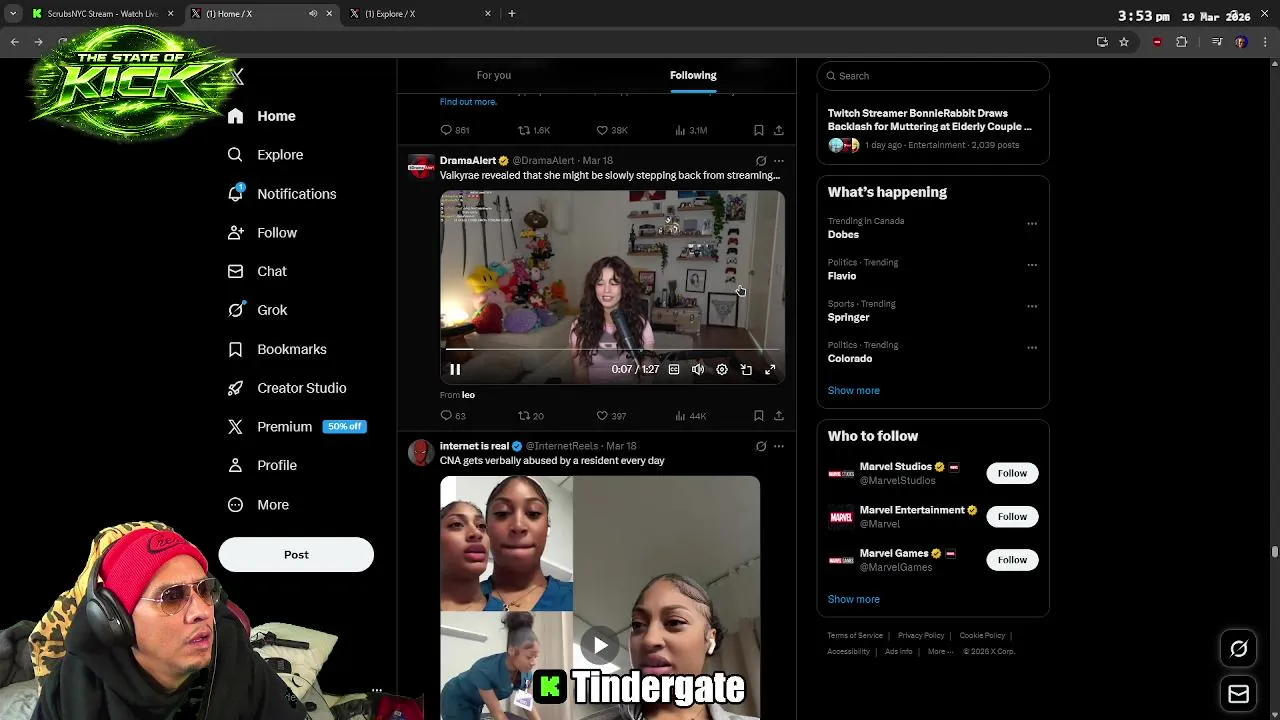The image size is (1280, 720).
Task: Follow Marvel Studios
Action: pos(1012,474)
